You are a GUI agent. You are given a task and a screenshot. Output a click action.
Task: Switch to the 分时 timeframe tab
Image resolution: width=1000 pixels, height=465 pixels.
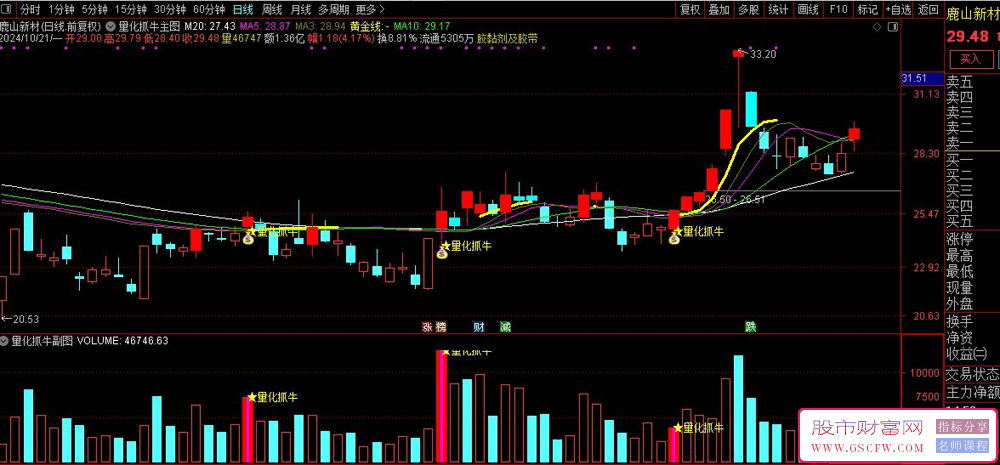point(29,10)
